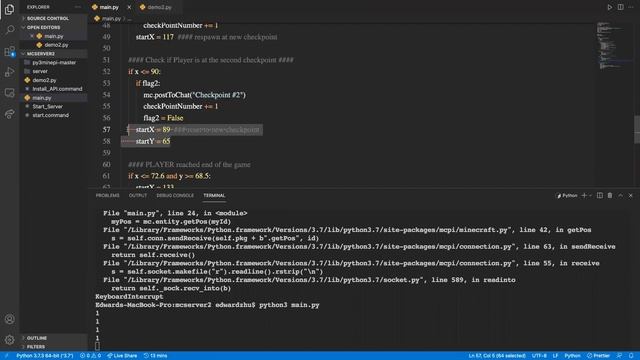This screenshot has height=360, width=640.
Task: Select the Terminal panel tab
Action: click(214, 196)
